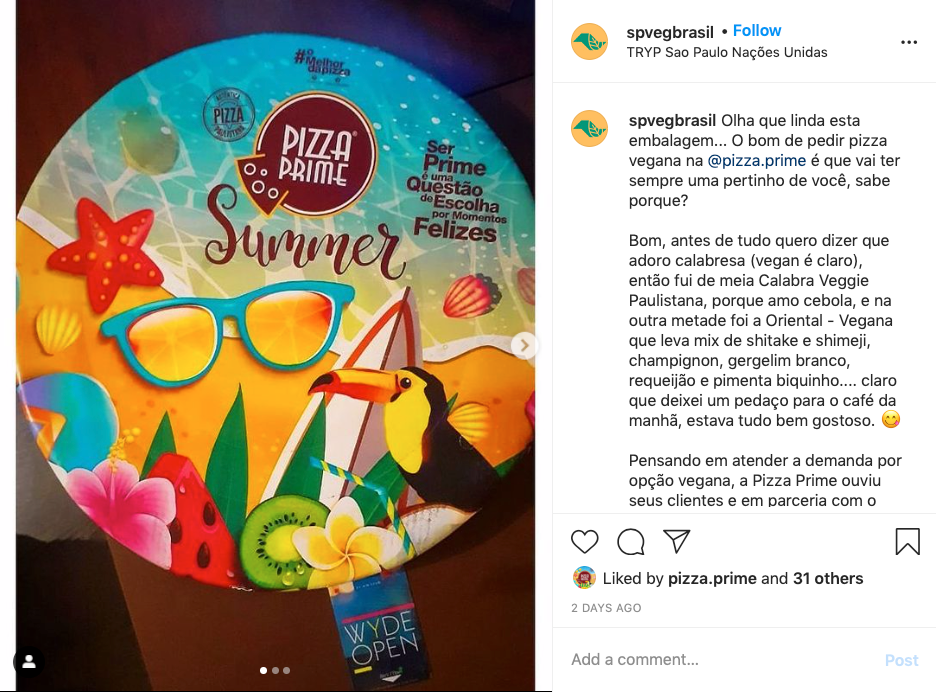
Task: Select first carousel dot indicator
Action: (x=263, y=671)
